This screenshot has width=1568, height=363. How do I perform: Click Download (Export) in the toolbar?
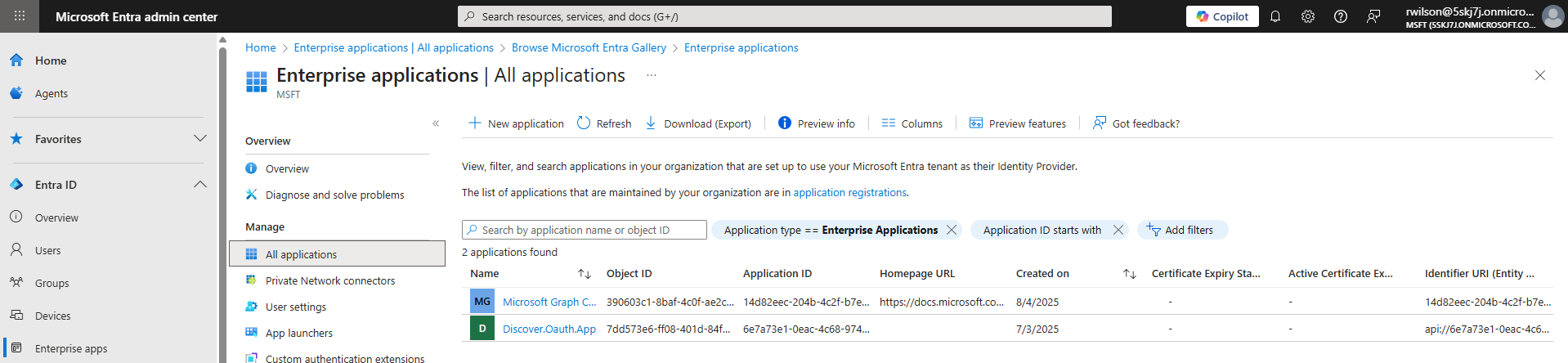698,123
